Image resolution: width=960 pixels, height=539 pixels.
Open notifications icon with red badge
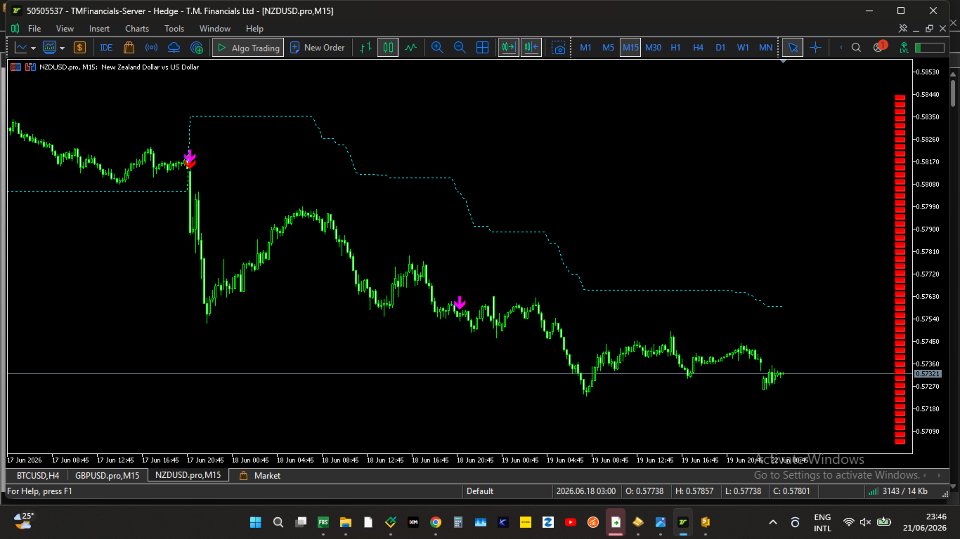point(880,47)
